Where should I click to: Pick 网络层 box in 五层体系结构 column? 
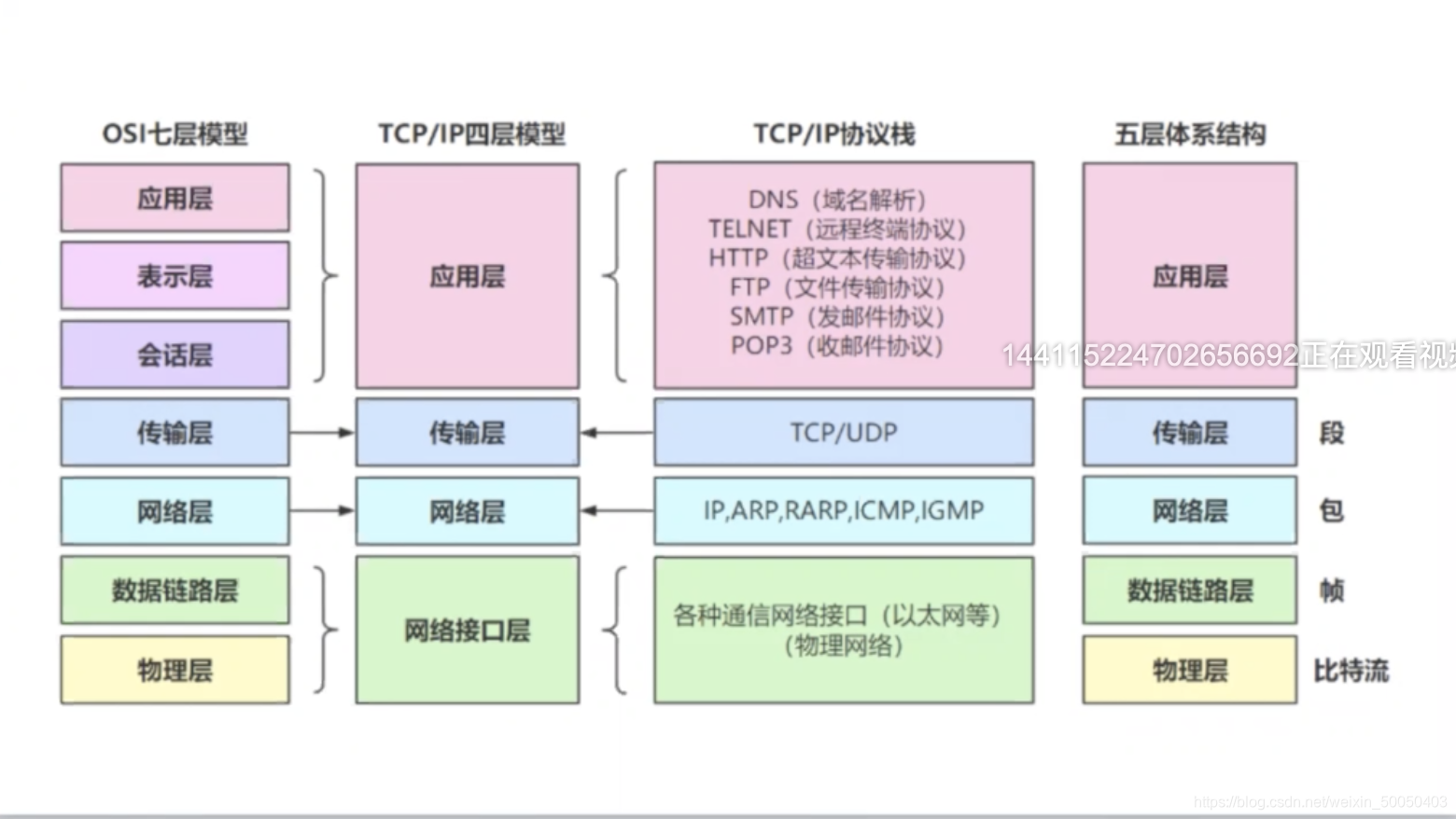(x=1190, y=510)
